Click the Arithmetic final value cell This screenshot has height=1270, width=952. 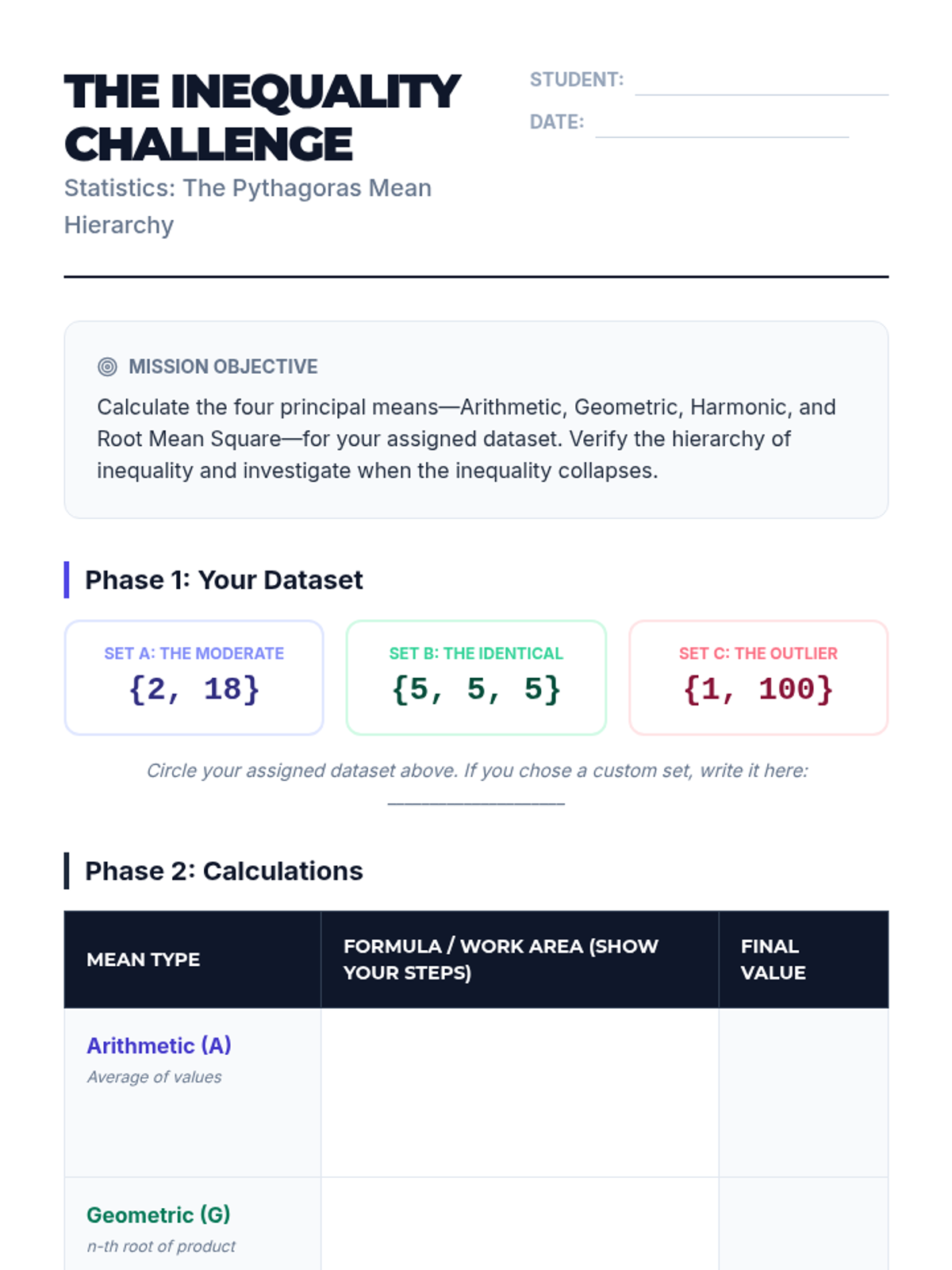coord(803,1092)
